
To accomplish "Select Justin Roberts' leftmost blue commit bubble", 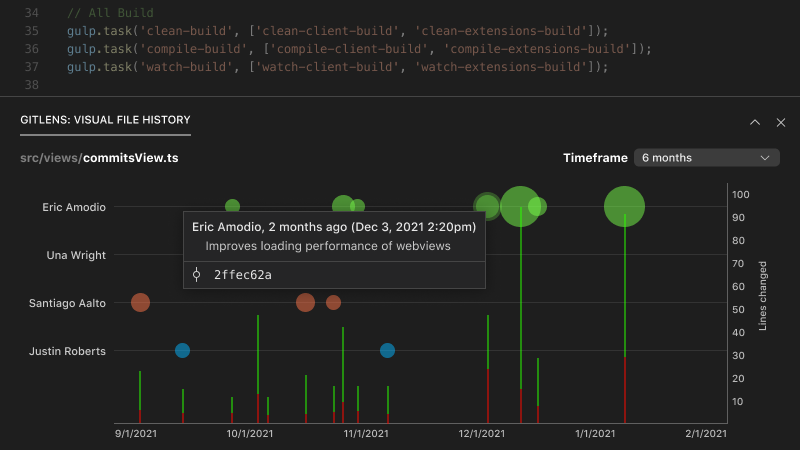I will (182, 350).
